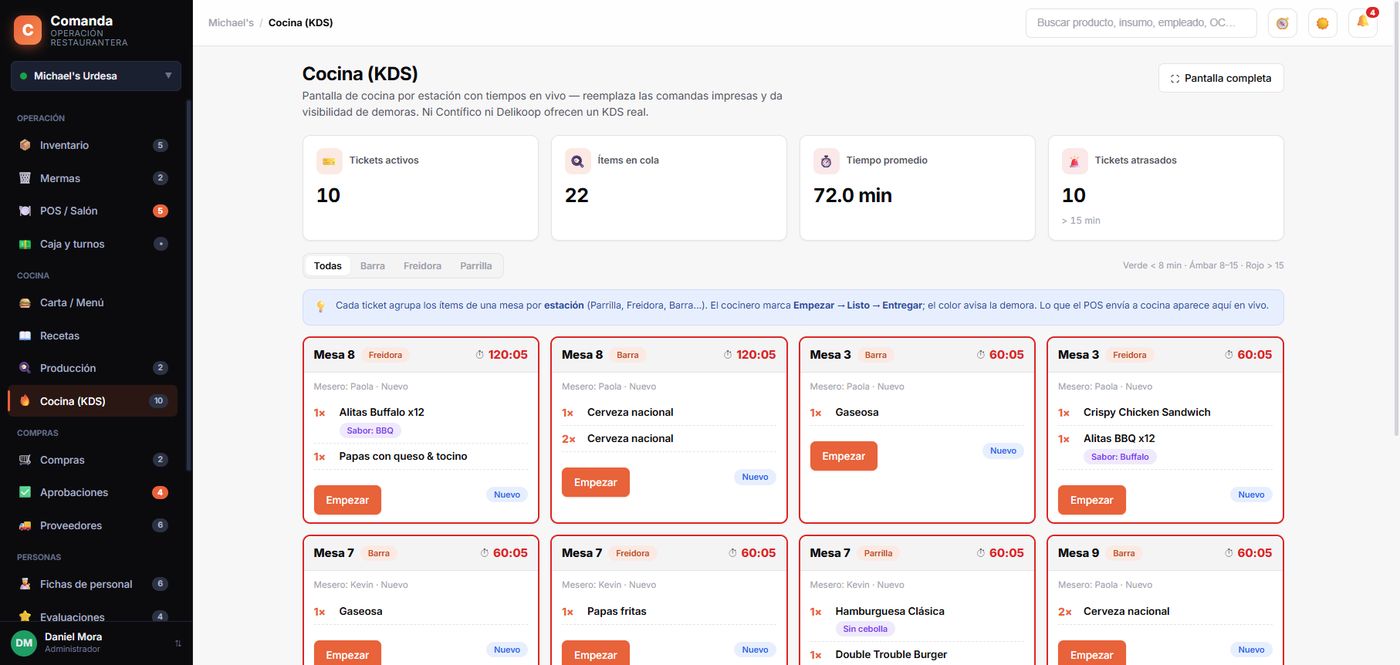Toggle the sun theme icon
This screenshot has width=1400, height=665.
click(x=1322, y=23)
